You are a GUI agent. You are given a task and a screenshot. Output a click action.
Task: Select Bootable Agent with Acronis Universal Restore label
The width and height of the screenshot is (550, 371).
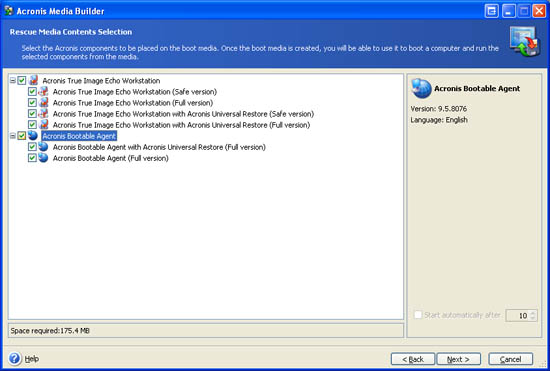[159, 147]
